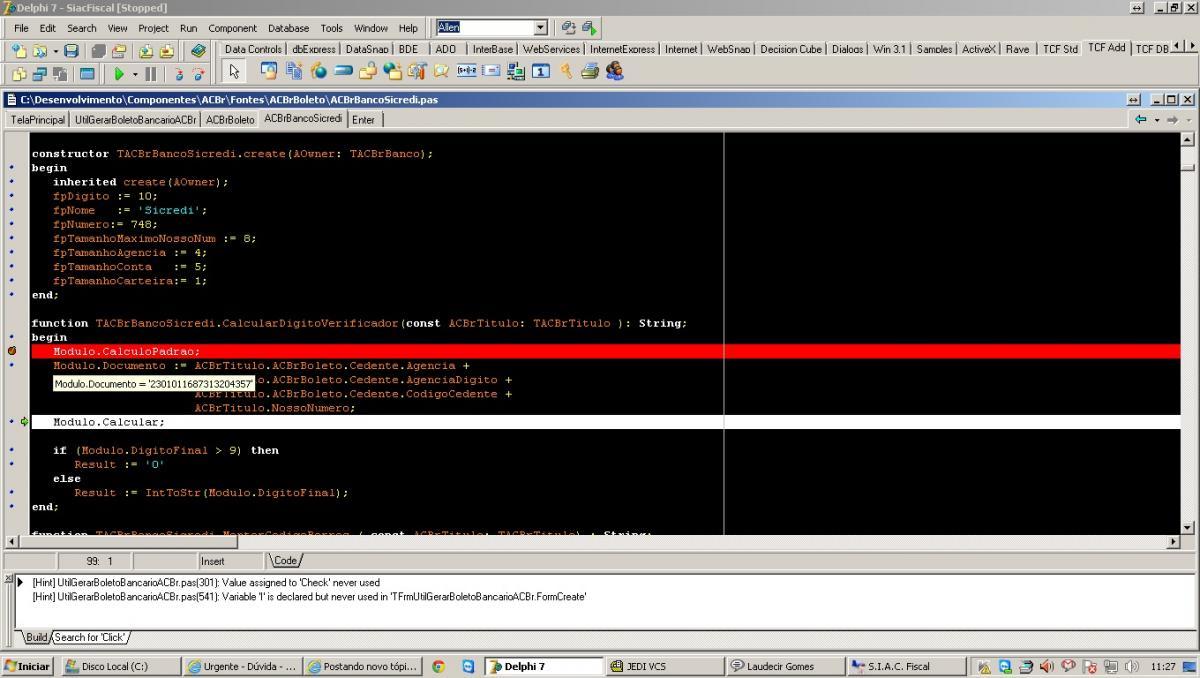Open the Allen desktop layout dropdown
The image size is (1200, 678).
tap(541, 28)
